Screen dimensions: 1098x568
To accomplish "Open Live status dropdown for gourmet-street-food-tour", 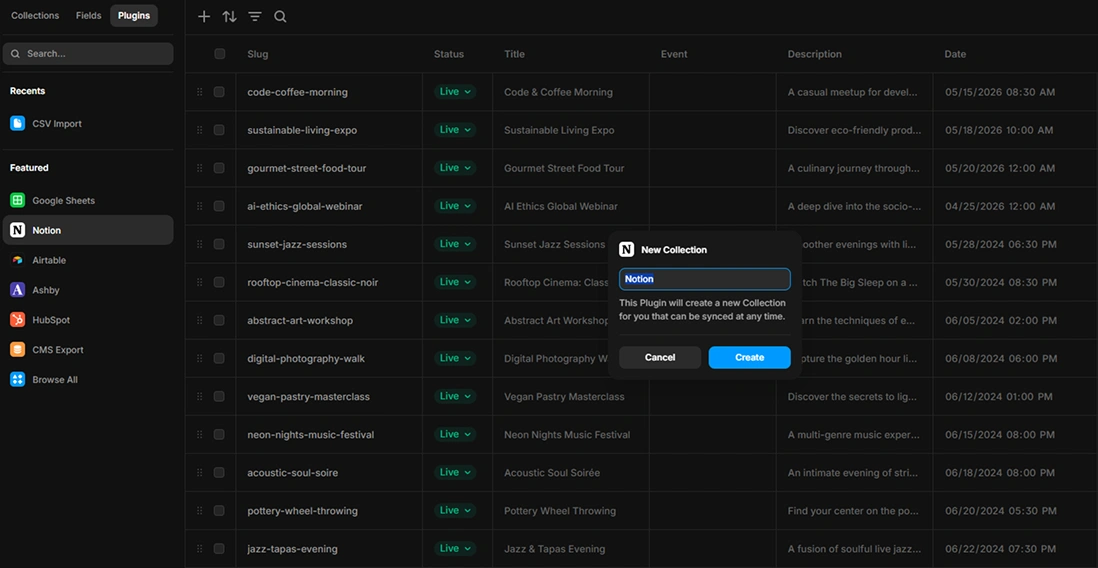I will click(455, 167).
